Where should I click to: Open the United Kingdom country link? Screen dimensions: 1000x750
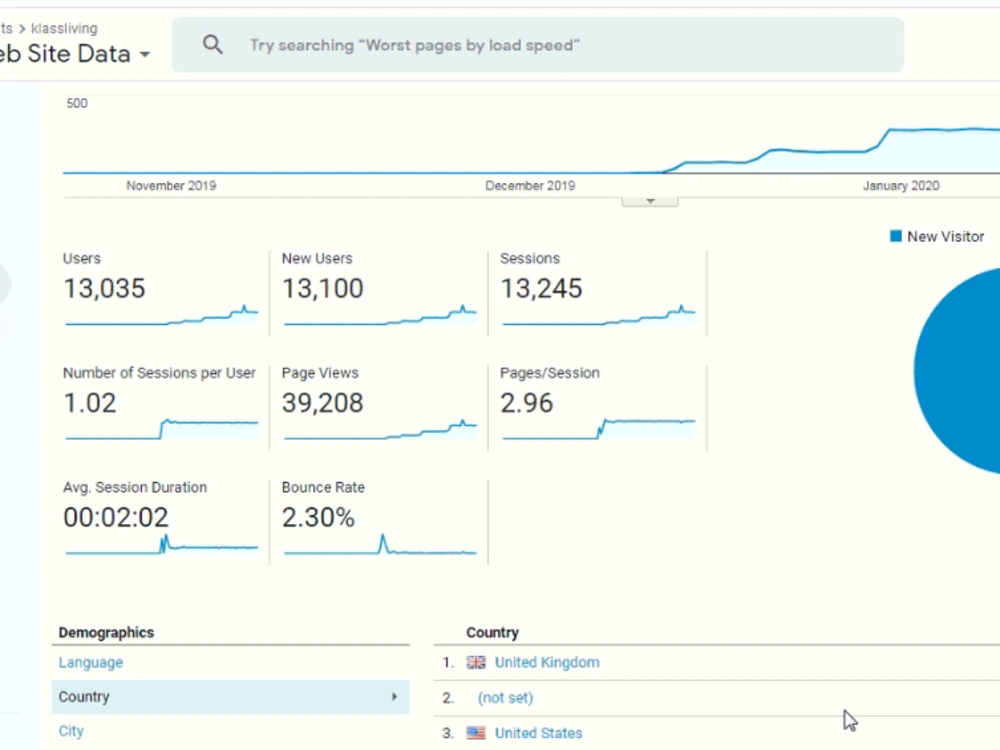pos(547,663)
